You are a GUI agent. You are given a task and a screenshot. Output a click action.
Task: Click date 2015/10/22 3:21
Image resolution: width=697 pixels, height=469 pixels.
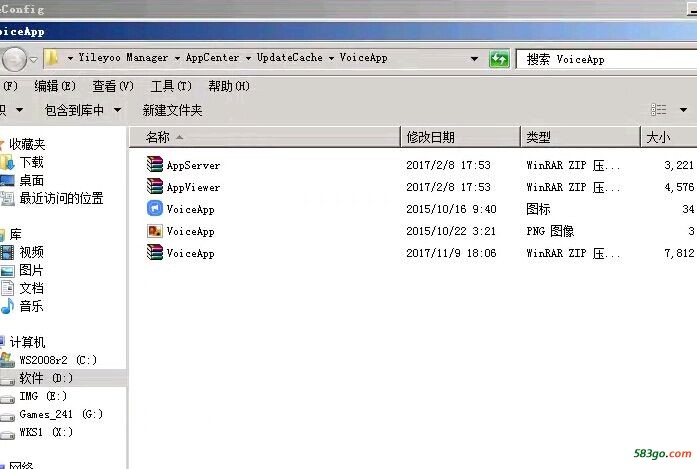tap(451, 231)
